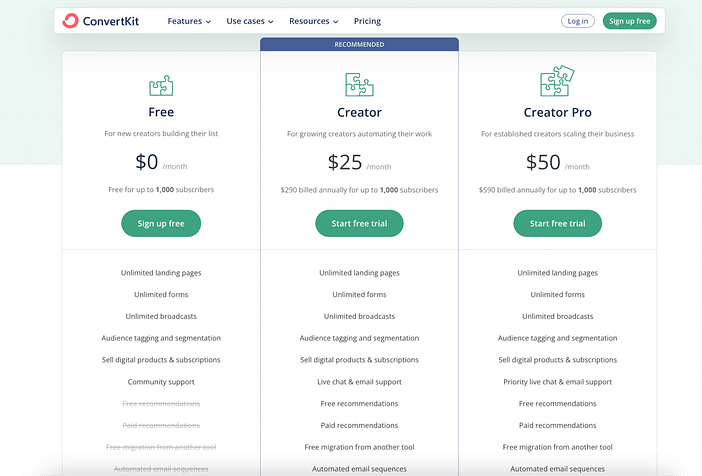Open the Pricing page link
The image size is (702, 476).
coord(367,21)
